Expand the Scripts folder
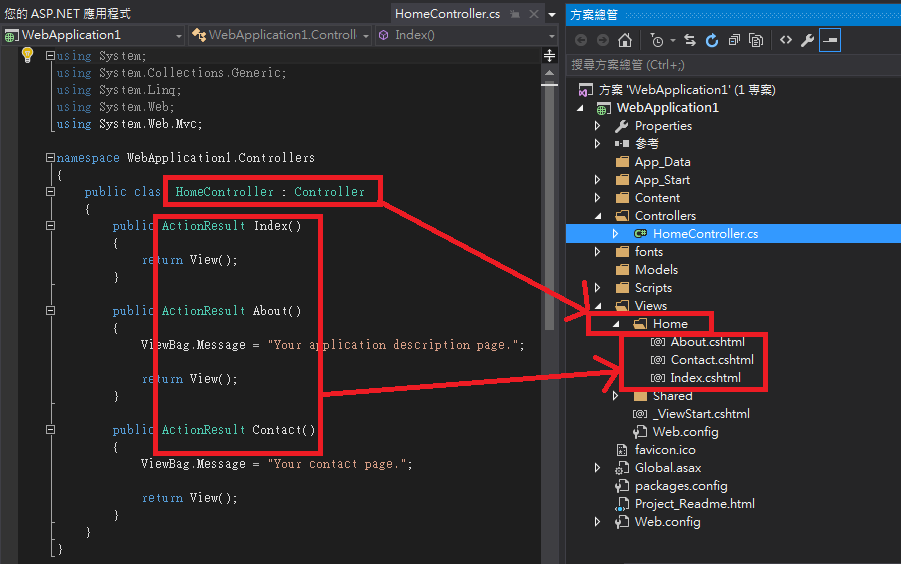Image resolution: width=901 pixels, height=564 pixels. click(598, 288)
